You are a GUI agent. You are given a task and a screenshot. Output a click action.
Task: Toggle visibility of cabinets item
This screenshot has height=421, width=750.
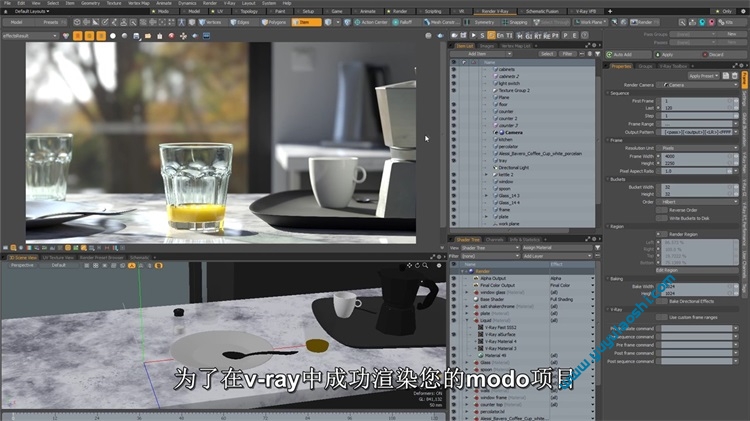pos(453,69)
